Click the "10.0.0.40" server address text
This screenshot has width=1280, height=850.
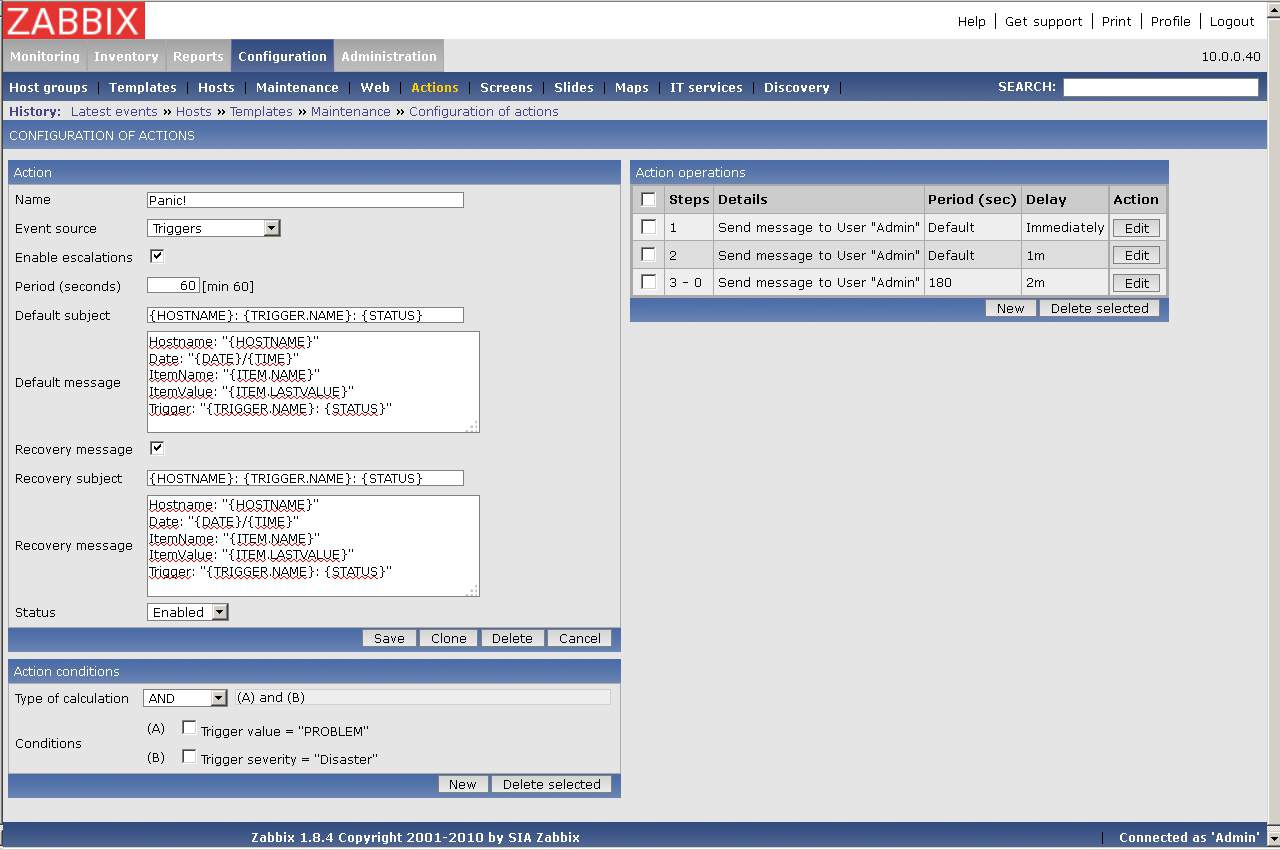click(x=1231, y=57)
